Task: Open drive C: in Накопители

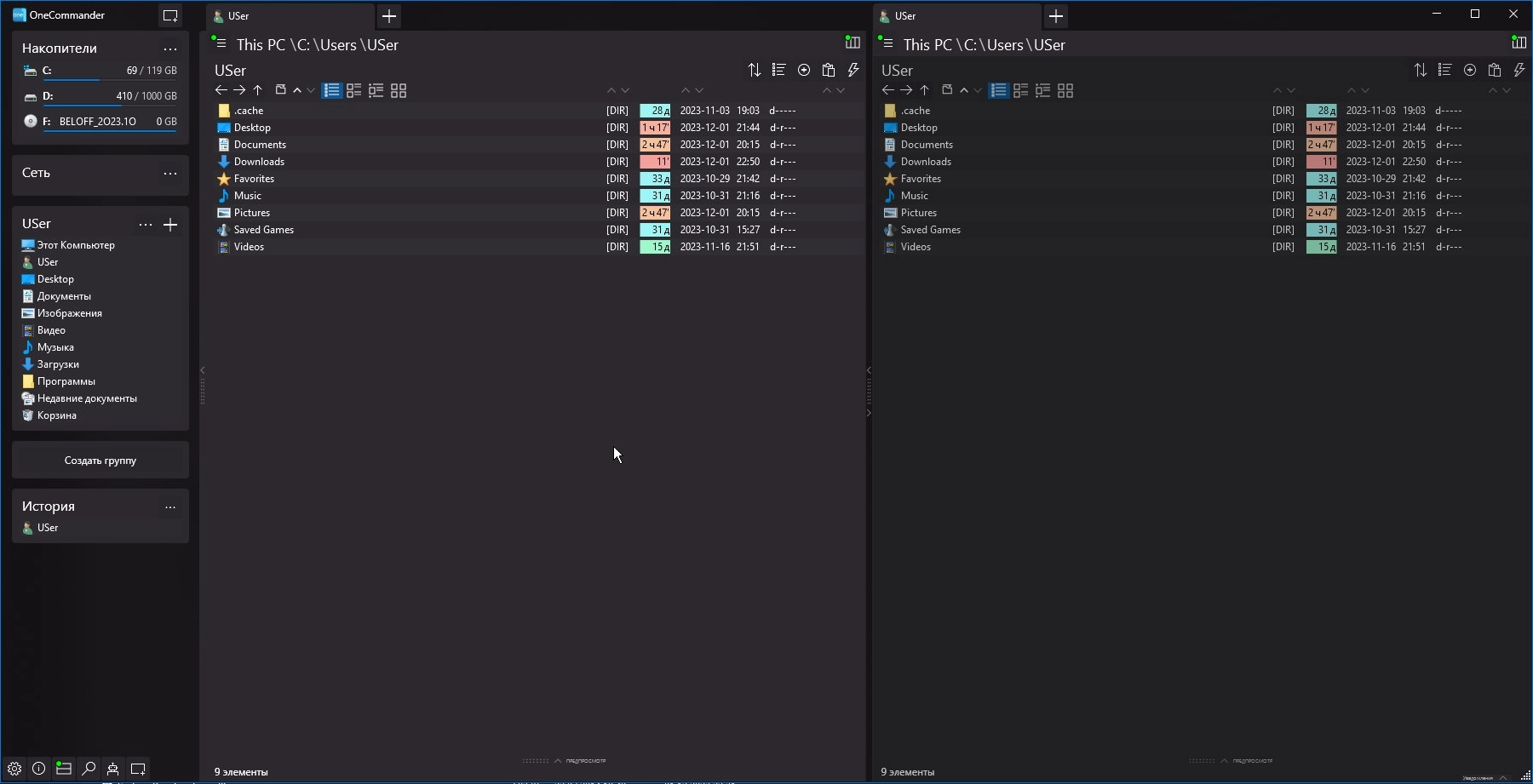Action: pos(100,71)
